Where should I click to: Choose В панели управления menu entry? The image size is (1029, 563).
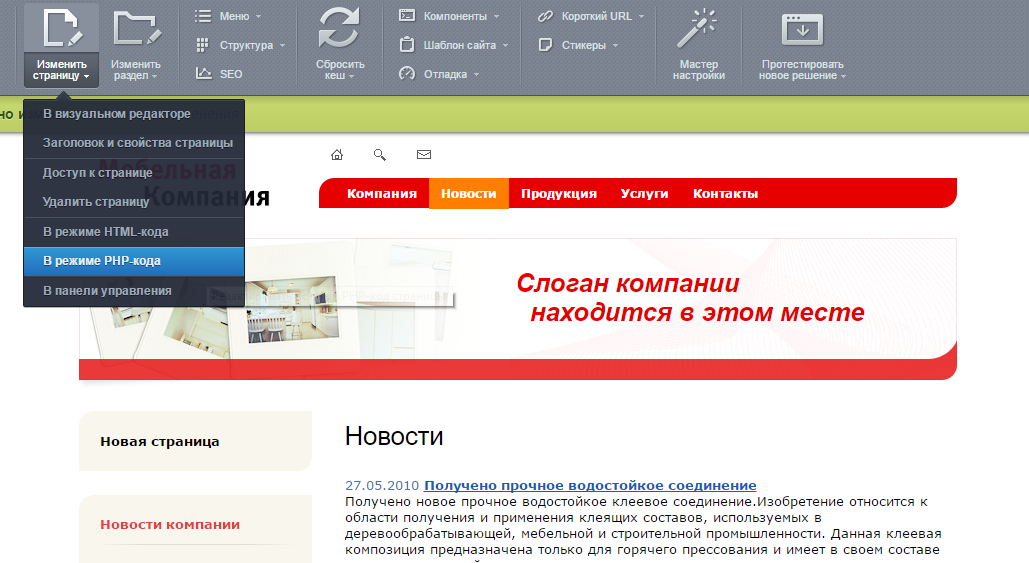click(x=134, y=291)
